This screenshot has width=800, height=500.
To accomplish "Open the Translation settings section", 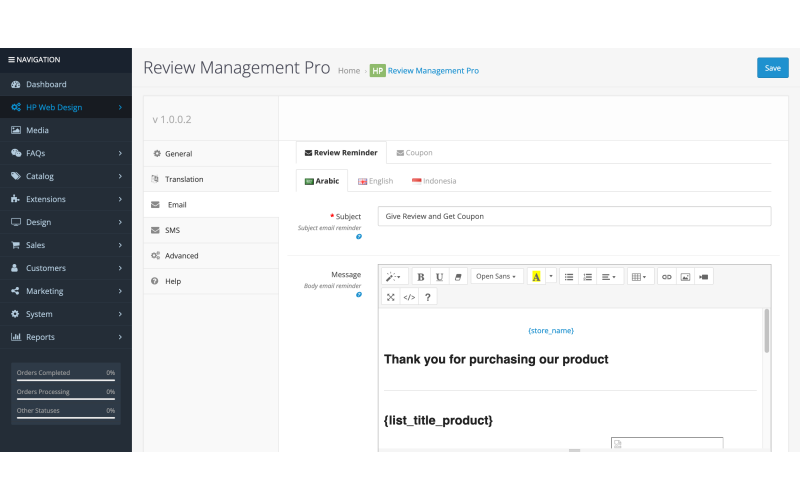I will pyautogui.click(x=211, y=179).
